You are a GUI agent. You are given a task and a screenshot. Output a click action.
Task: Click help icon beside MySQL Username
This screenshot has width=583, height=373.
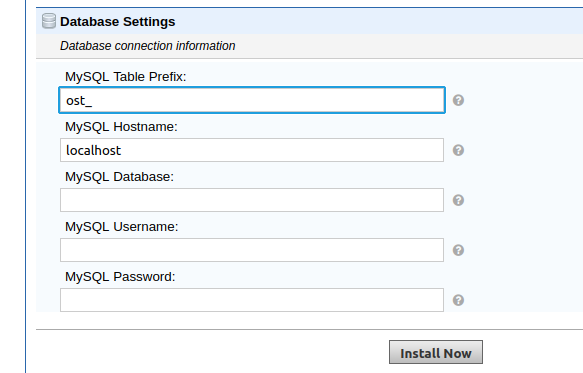pos(458,250)
